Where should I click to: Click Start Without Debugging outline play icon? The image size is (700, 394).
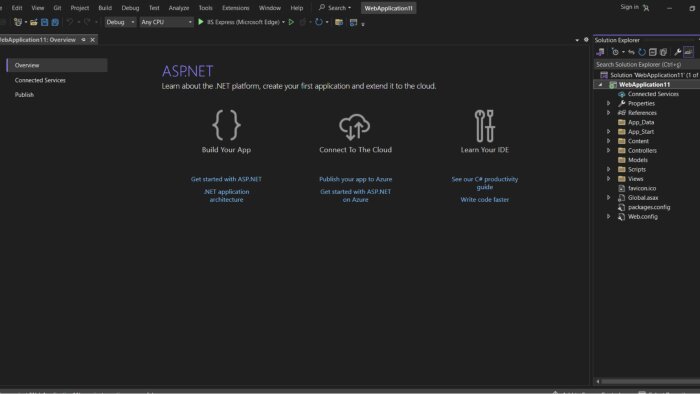click(x=291, y=22)
